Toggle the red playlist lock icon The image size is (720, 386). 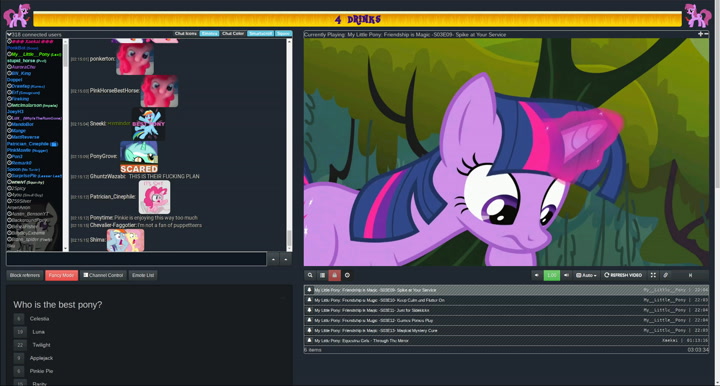pos(334,275)
